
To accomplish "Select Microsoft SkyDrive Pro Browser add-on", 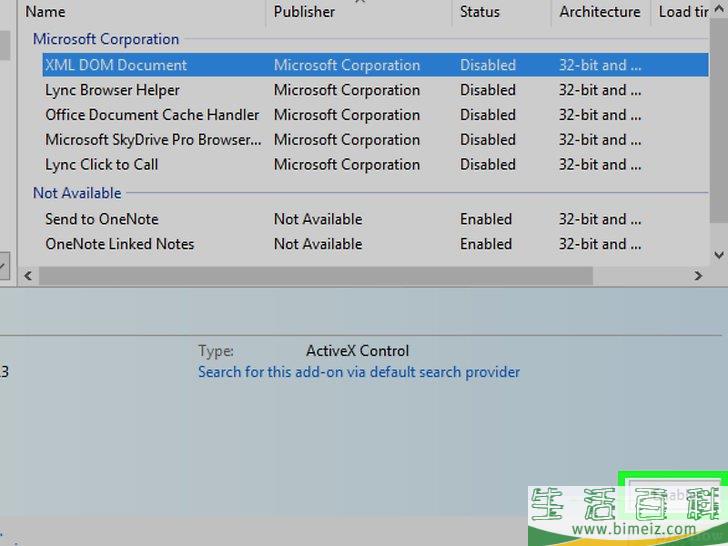I will coord(375,140).
